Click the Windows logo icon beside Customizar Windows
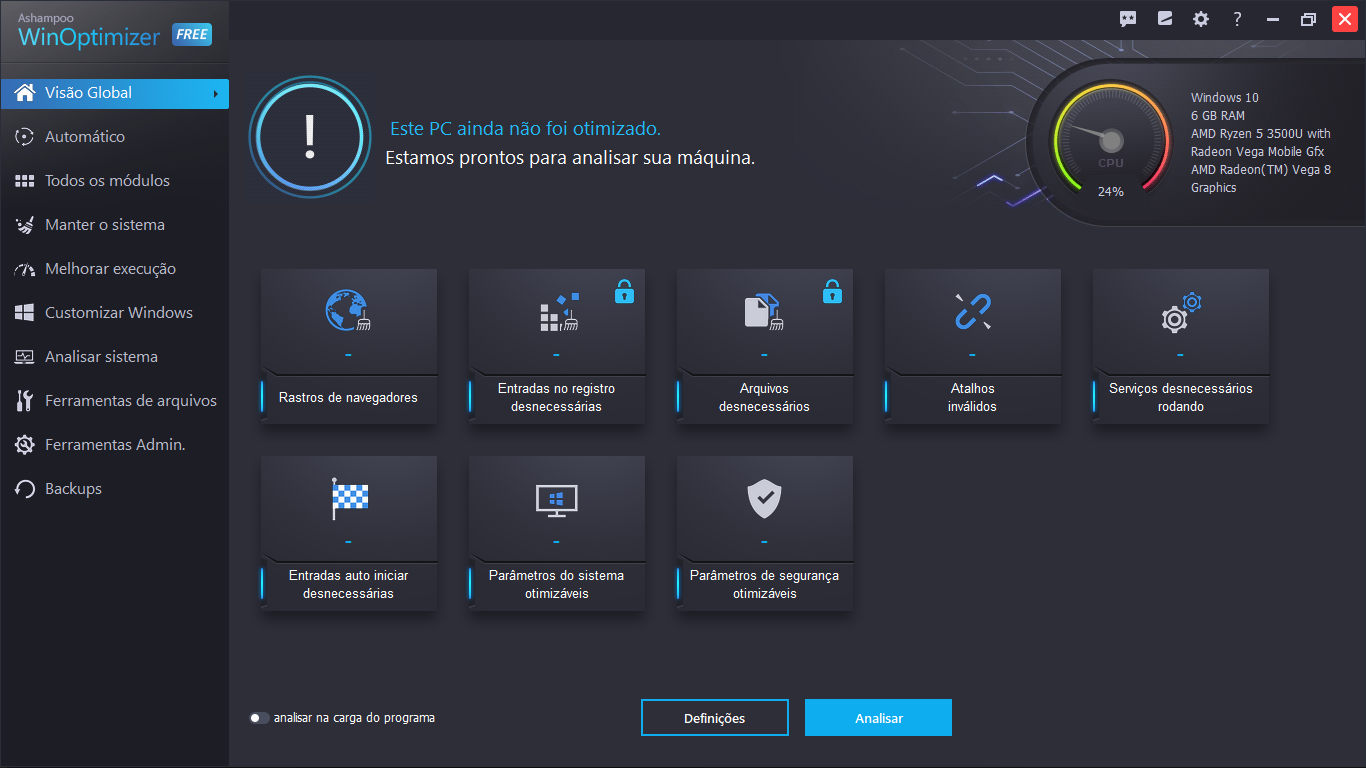 point(25,313)
